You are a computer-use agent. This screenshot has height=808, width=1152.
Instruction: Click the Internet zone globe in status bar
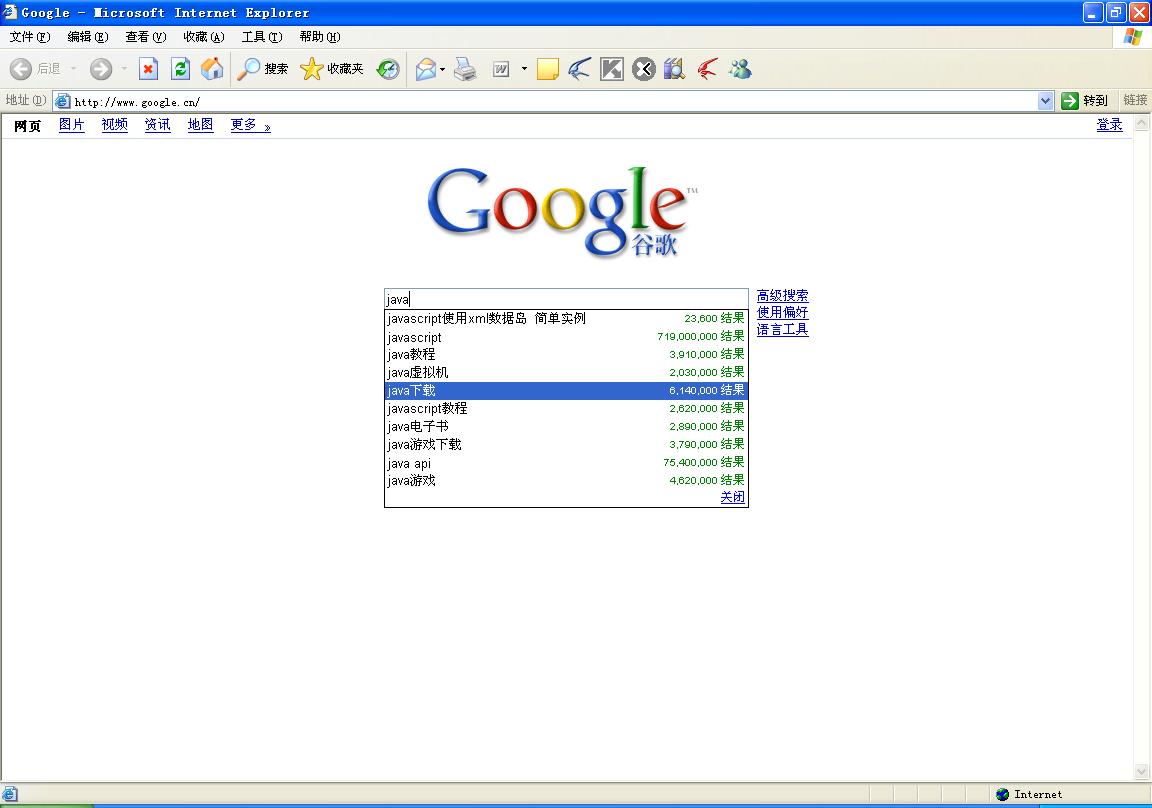click(x=1003, y=794)
